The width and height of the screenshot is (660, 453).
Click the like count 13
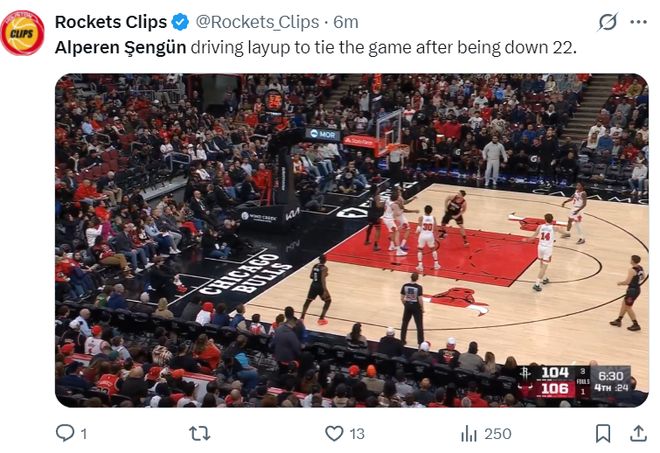[357, 433]
